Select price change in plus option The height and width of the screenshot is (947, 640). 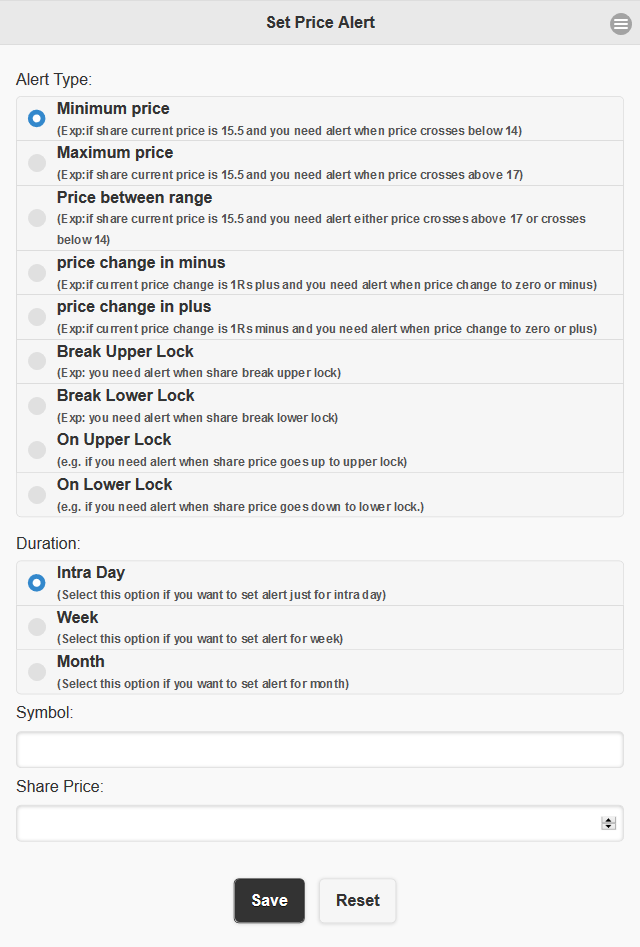tap(320, 317)
